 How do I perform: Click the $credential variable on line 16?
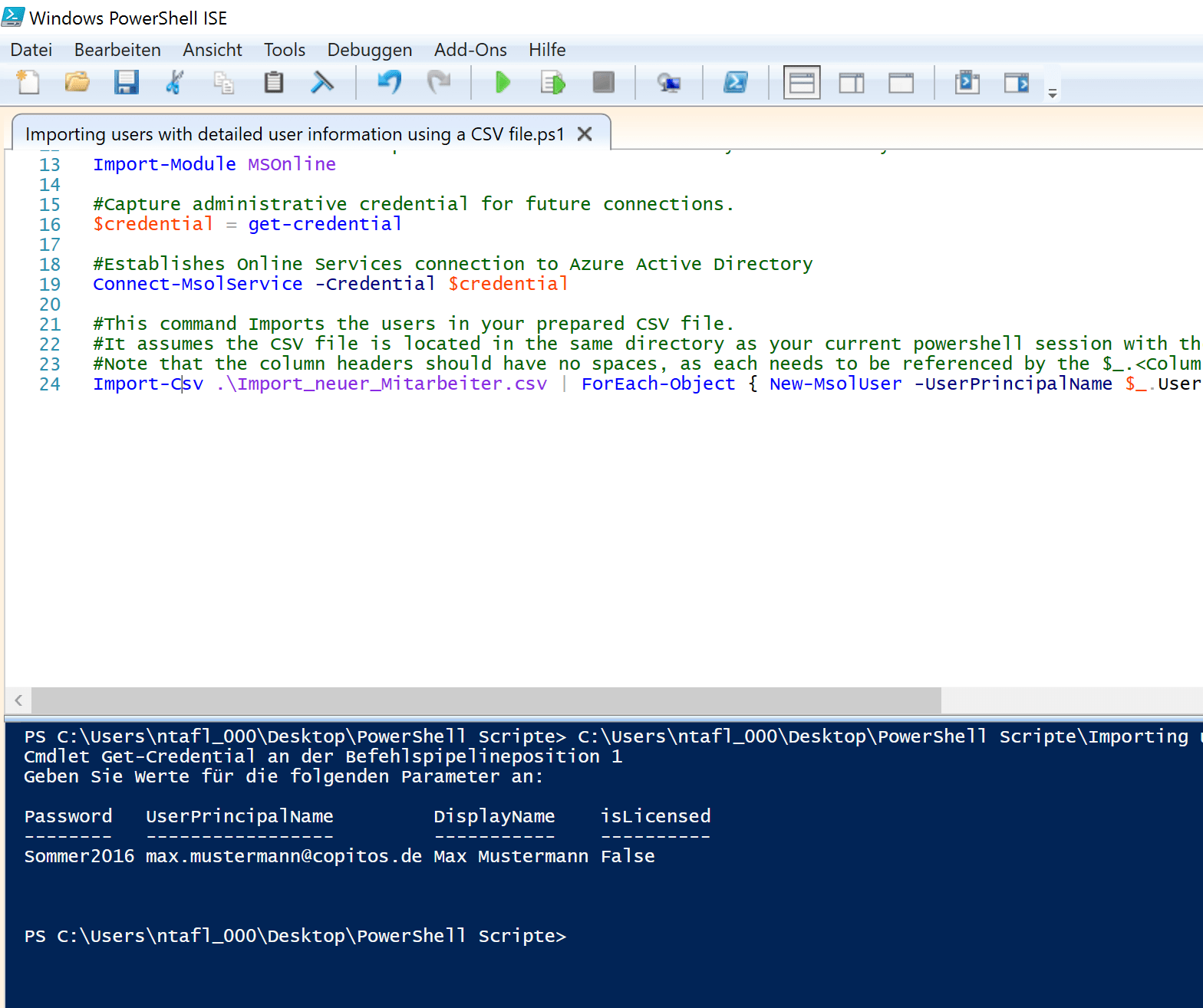[x=153, y=224]
